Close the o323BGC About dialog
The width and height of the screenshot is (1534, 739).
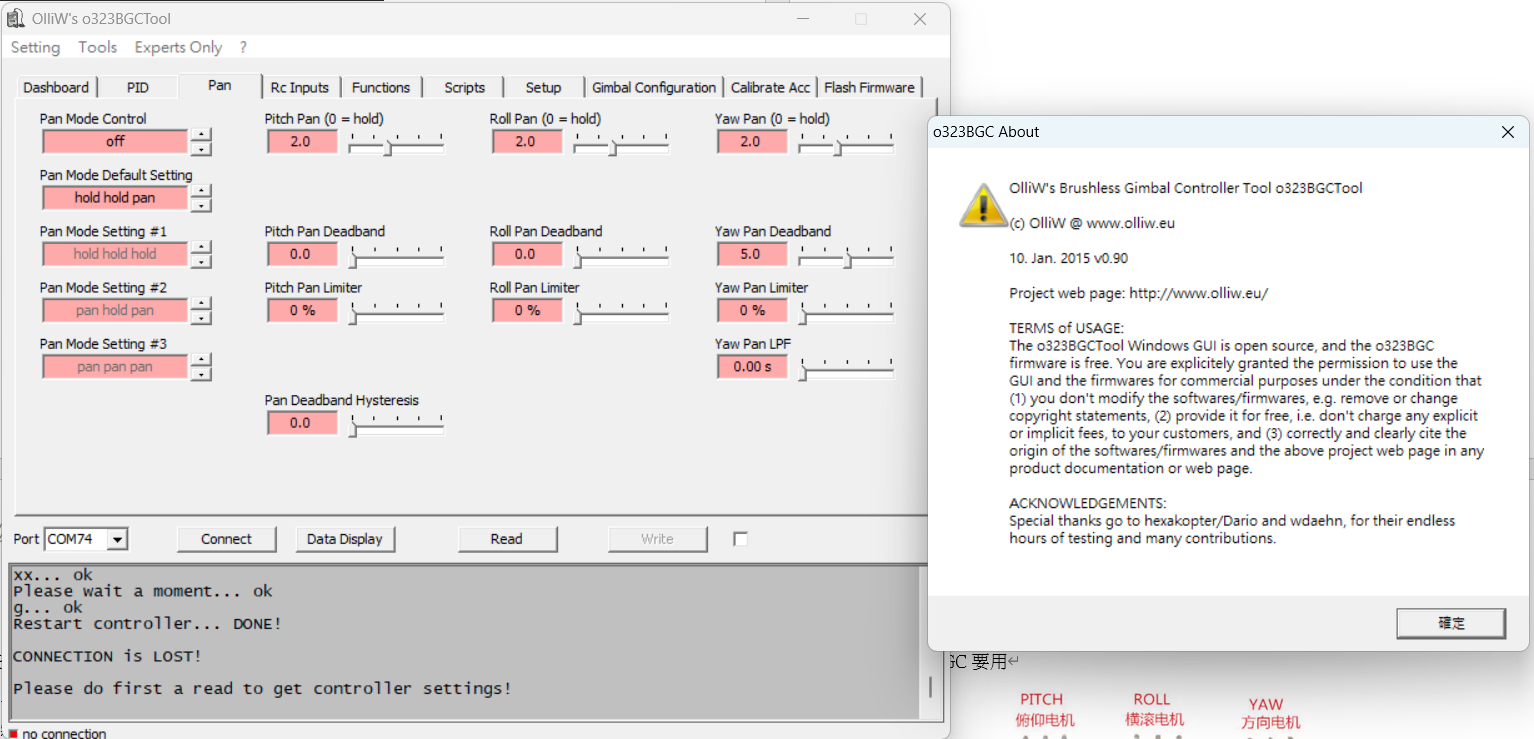point(1508,132)
